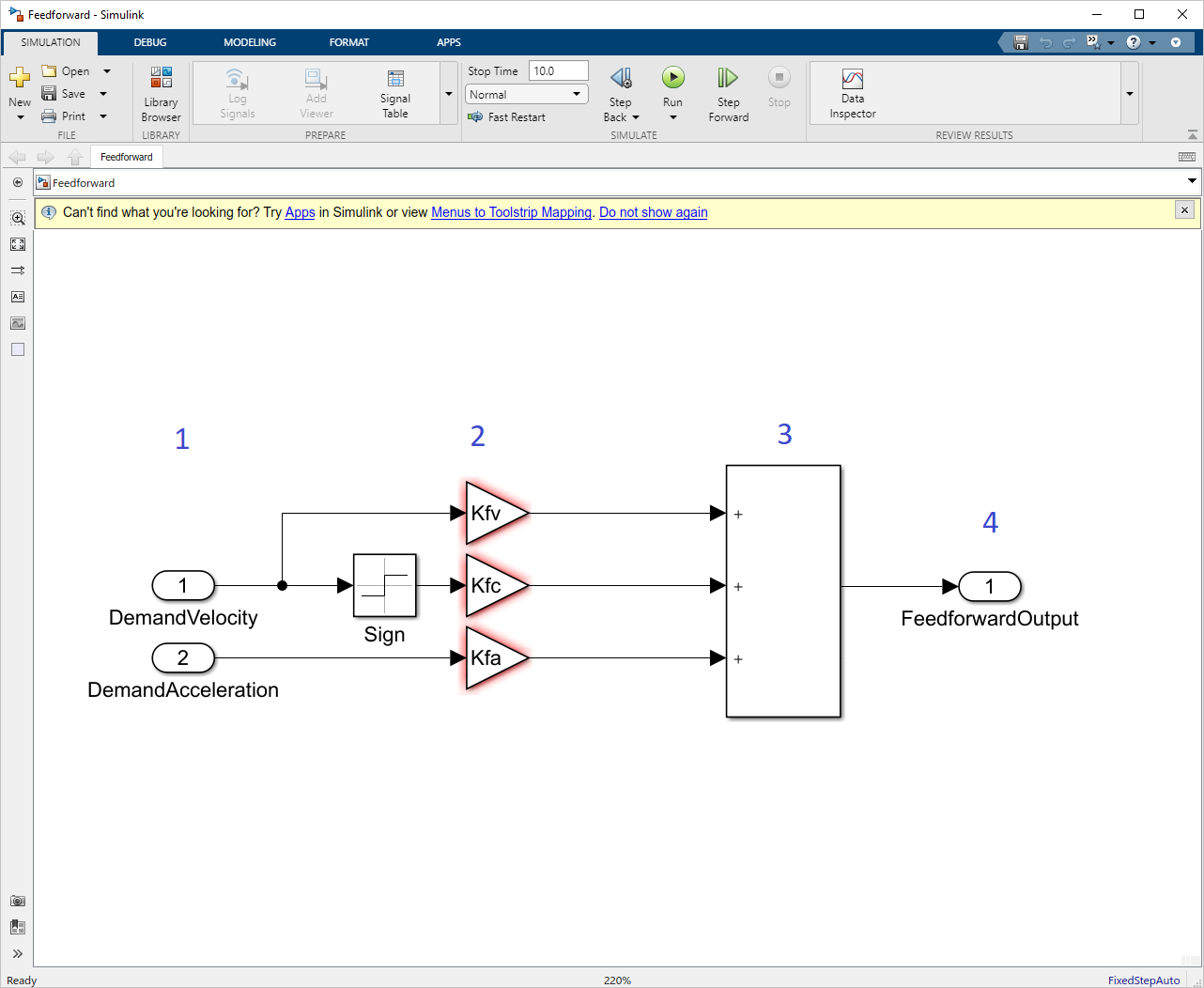1204x988 pixels.
Task: Click the navigate forward arrow
Action: point(45,157)
